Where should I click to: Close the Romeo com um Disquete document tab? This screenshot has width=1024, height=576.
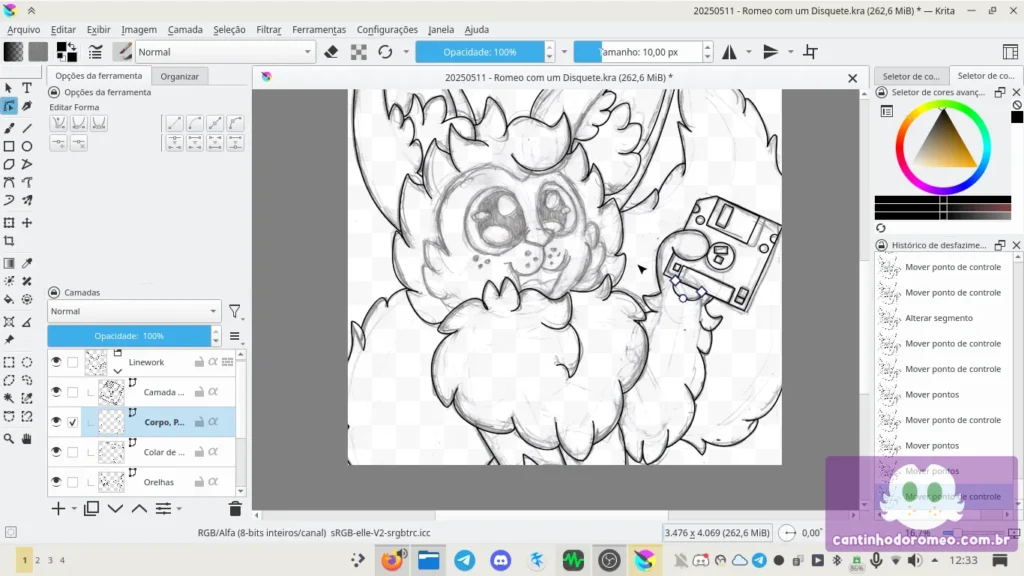852,78
